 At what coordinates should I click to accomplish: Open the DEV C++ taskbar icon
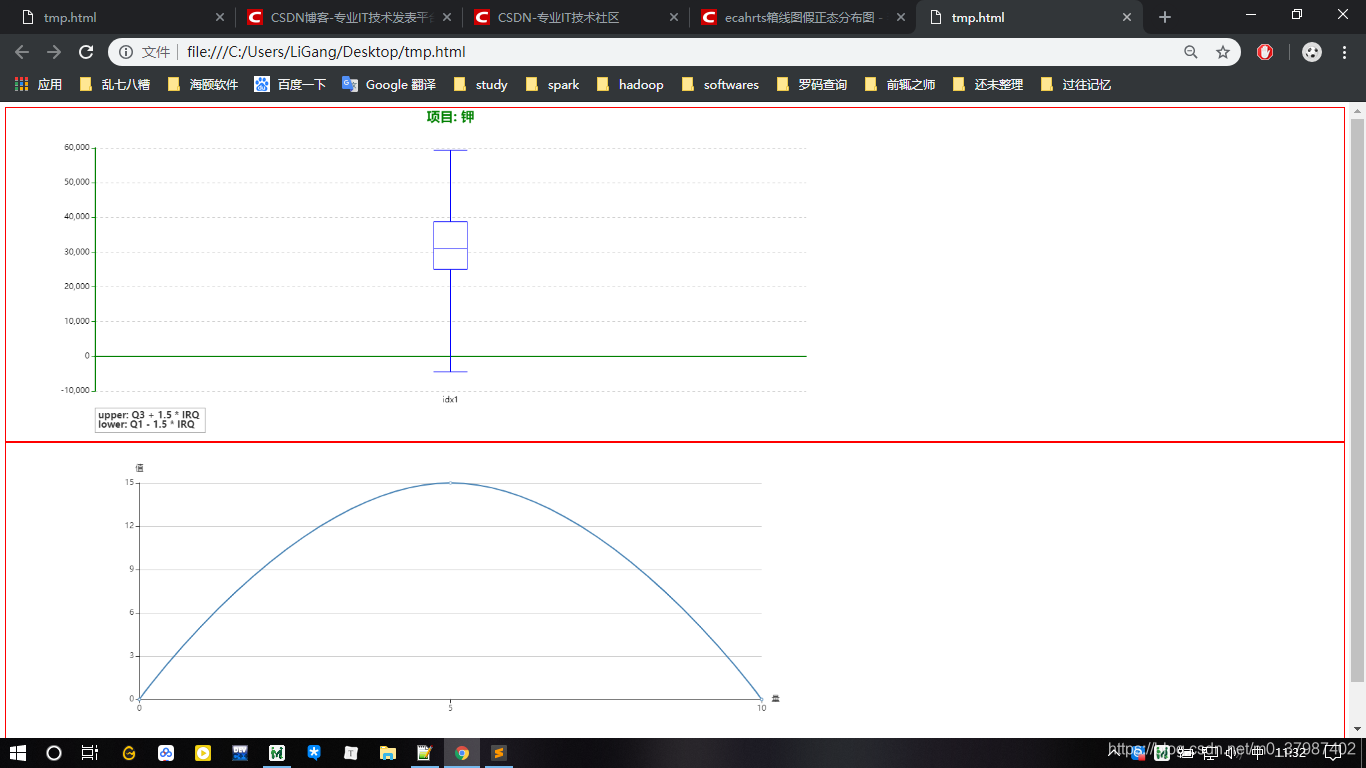click(x=240, y=753)
